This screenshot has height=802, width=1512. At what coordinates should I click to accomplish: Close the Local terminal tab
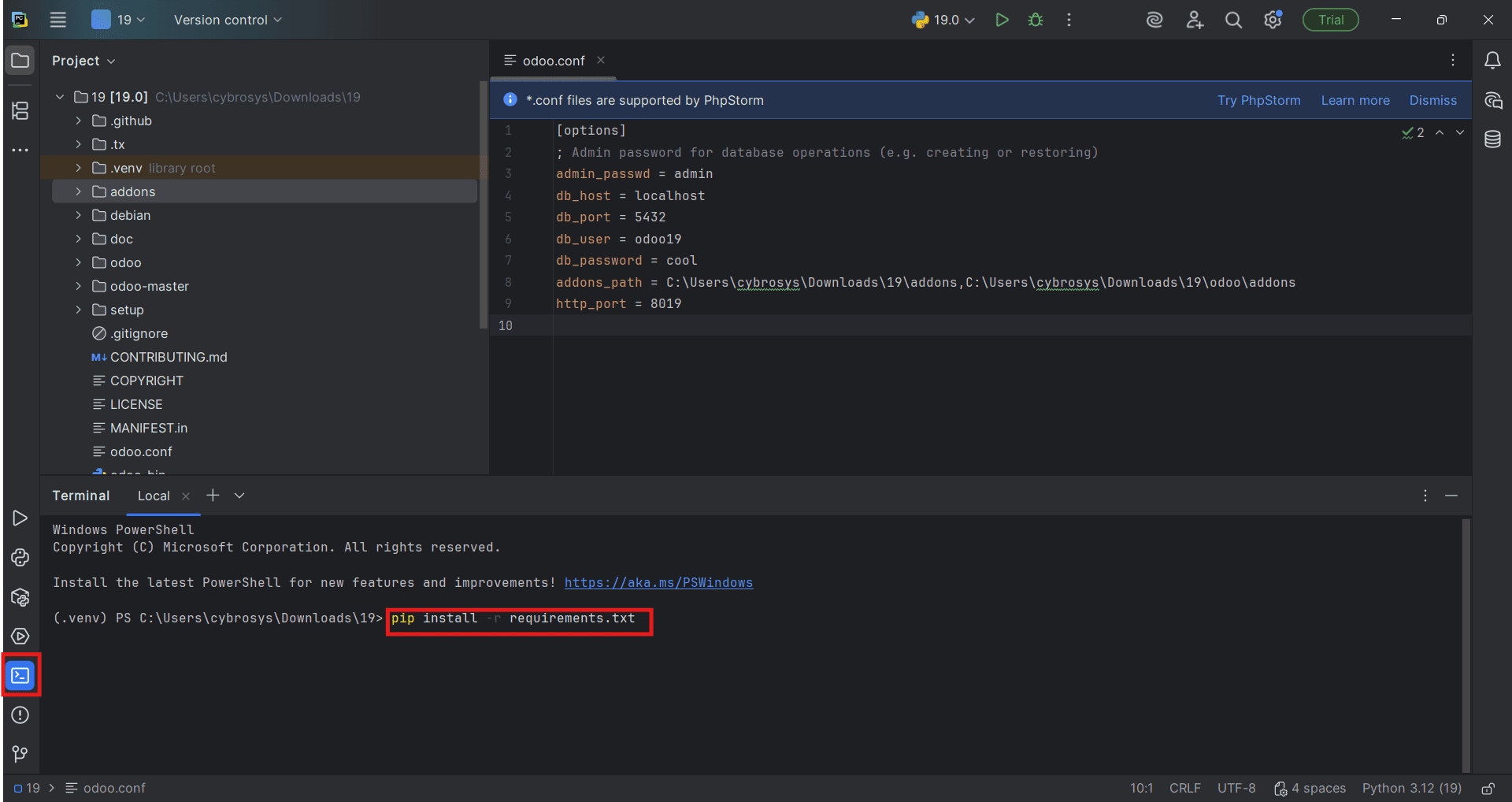click(186, 496)
